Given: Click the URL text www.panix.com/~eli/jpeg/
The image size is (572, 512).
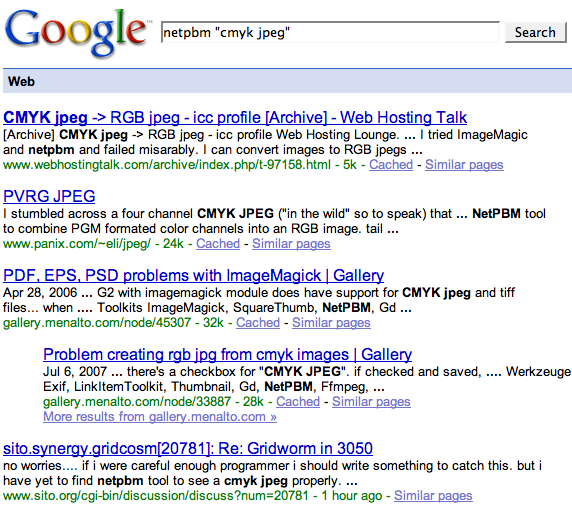Looking at the screenshot, I should [77, 243].
